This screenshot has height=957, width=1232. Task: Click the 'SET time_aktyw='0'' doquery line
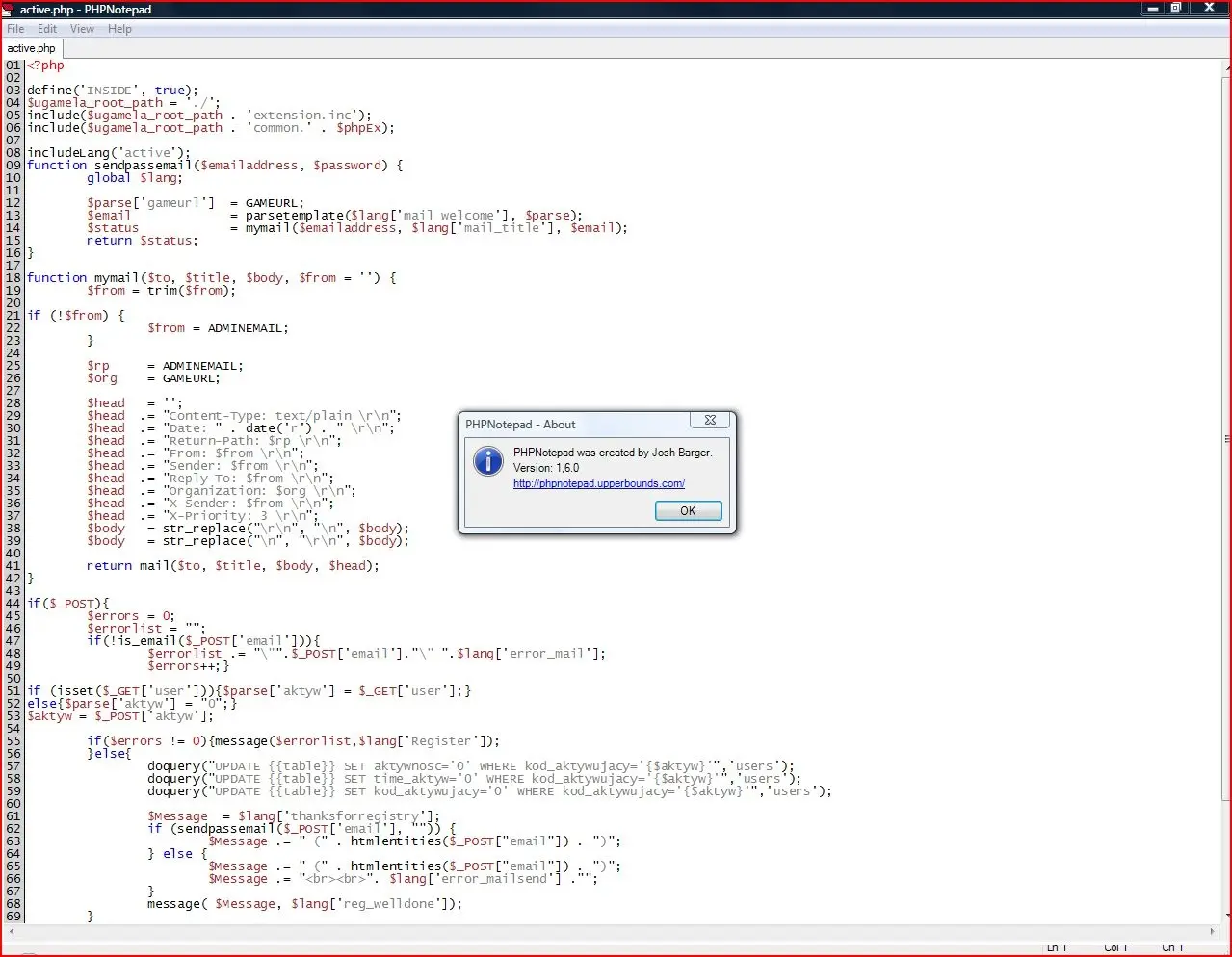(474, 780)
